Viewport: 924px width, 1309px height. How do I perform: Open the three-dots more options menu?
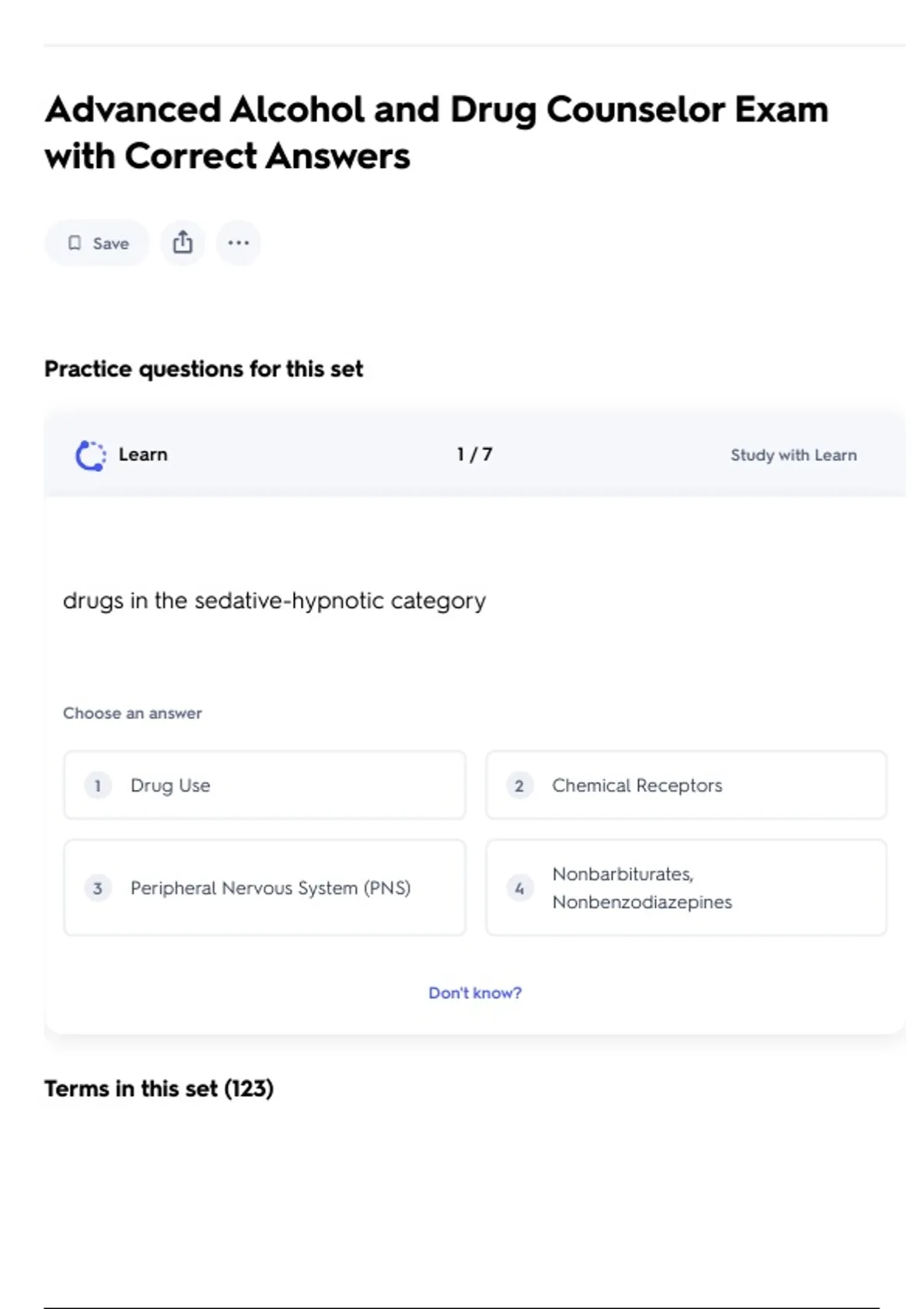(238, 243)
